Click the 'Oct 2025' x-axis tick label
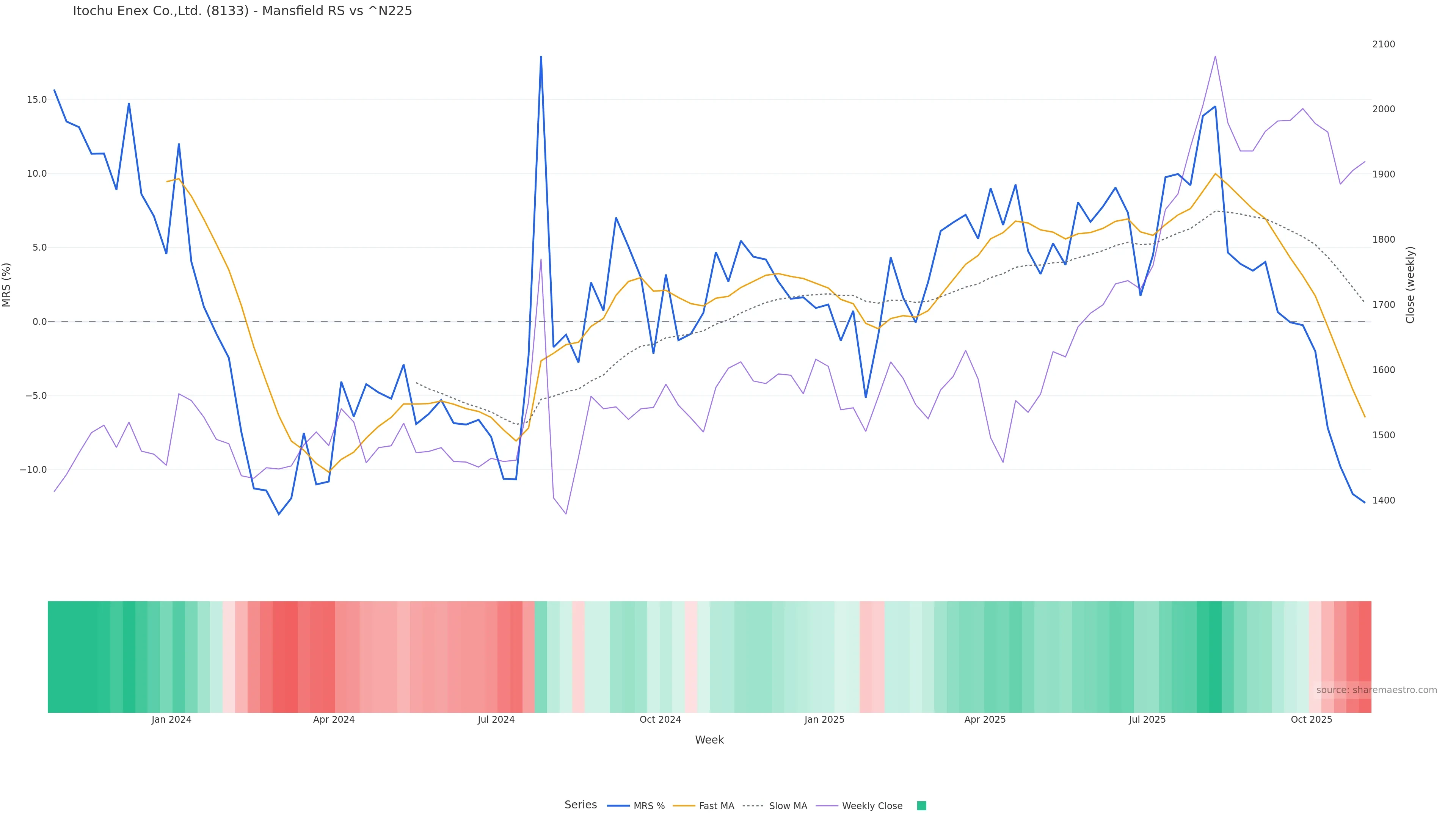The width and height of the screenshot is (1456, 819). tap(1311, 720)
